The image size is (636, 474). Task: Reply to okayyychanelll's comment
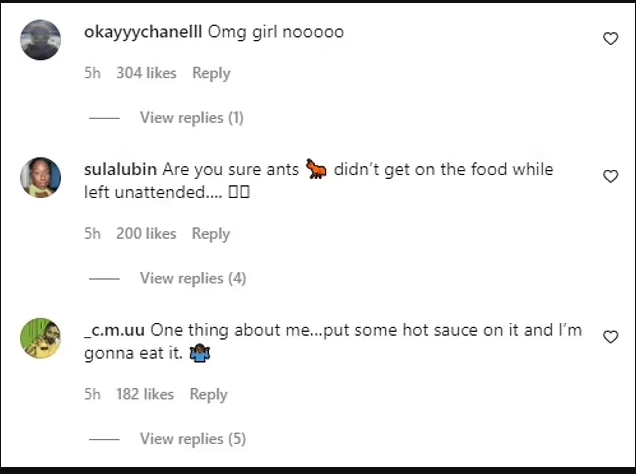click(x=211, y=73)
